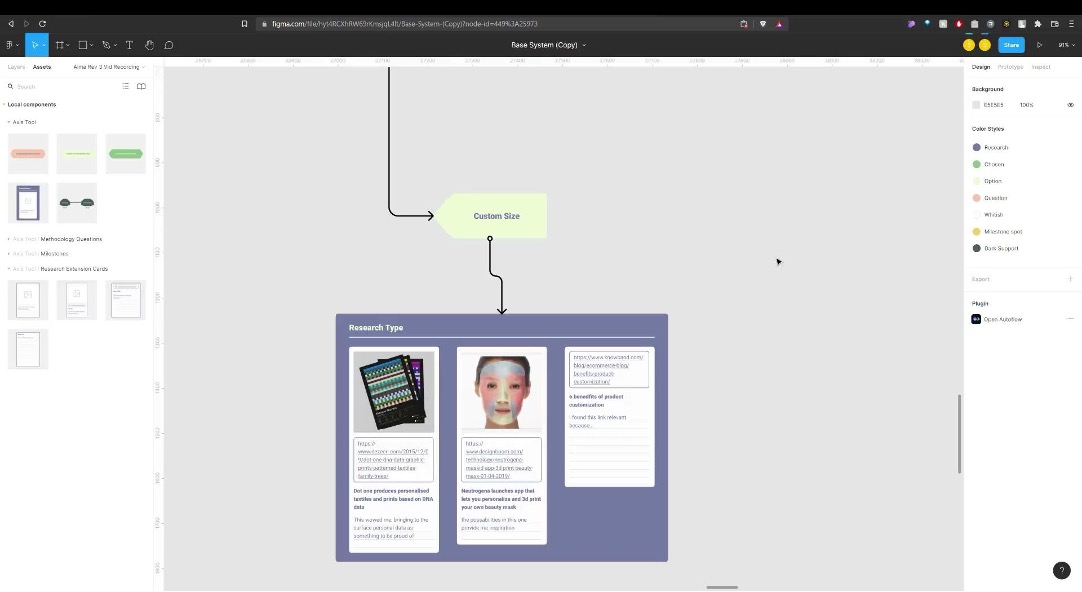This screenshot has width=1082, height=592.
Task: Open Move tool options dropdown arrow
Action: coord(44,45)
